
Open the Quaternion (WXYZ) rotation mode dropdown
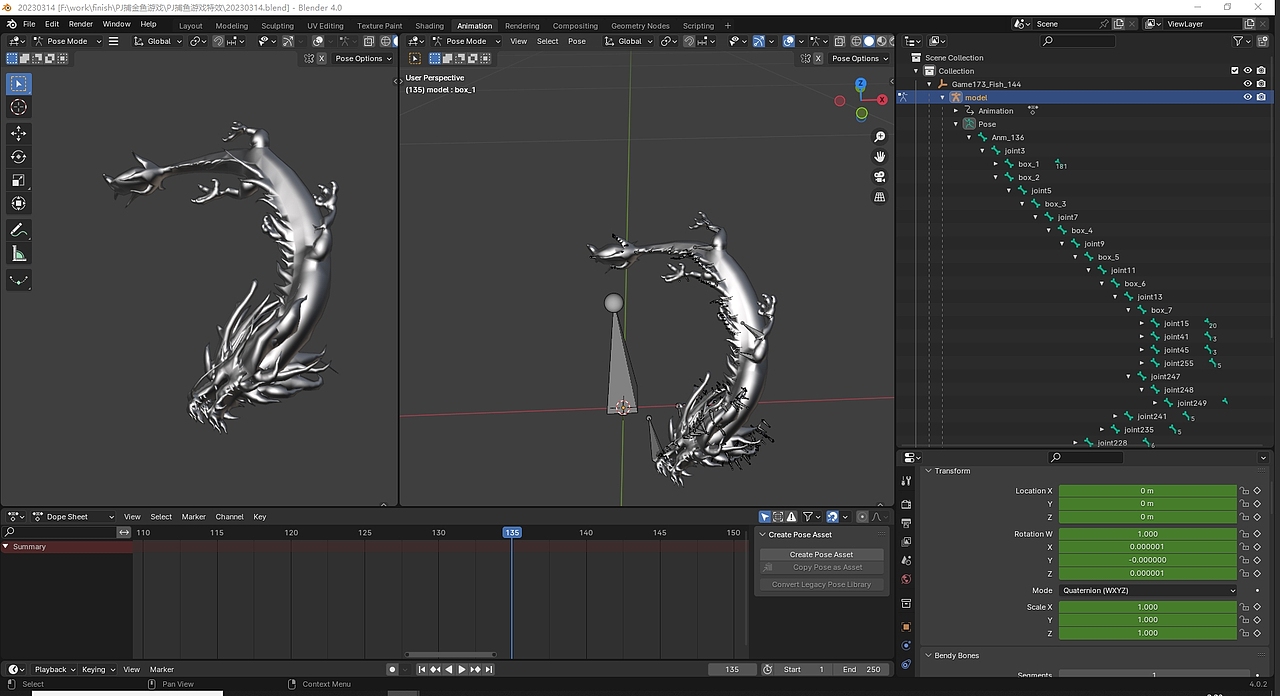click(x=1147, y=590)
